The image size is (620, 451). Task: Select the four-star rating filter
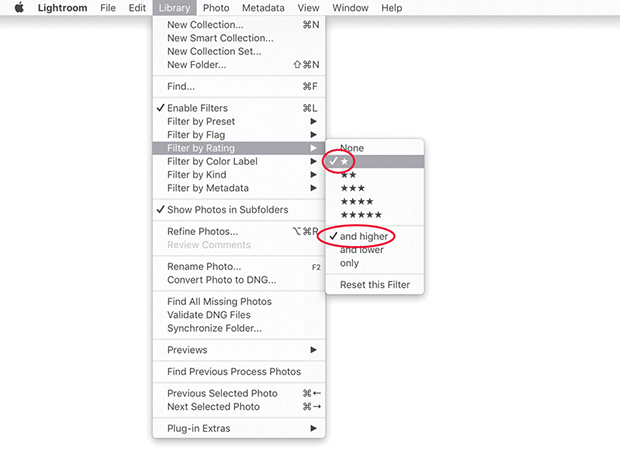click(356, 202)
